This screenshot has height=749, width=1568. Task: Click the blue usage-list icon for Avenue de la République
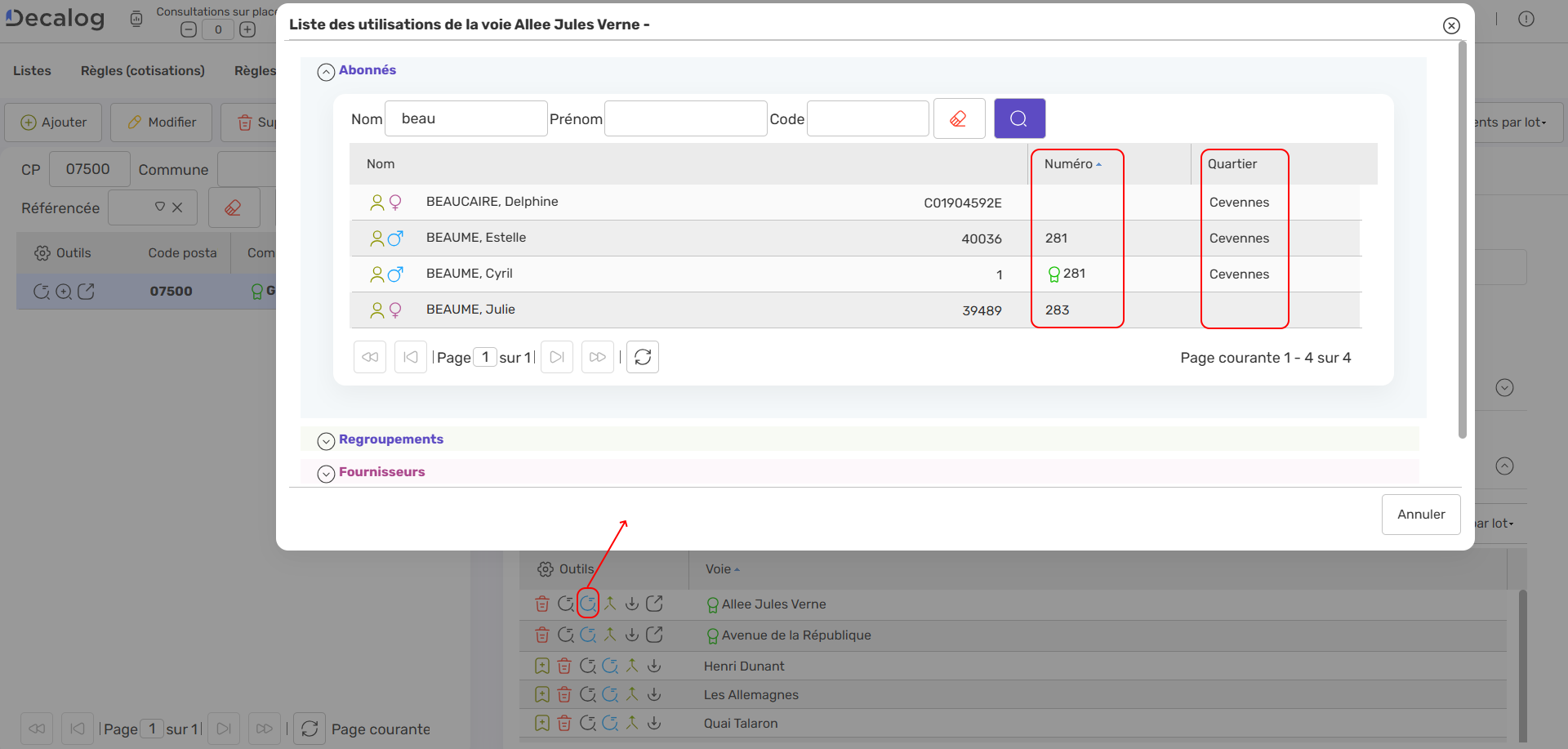coord(588,635)
